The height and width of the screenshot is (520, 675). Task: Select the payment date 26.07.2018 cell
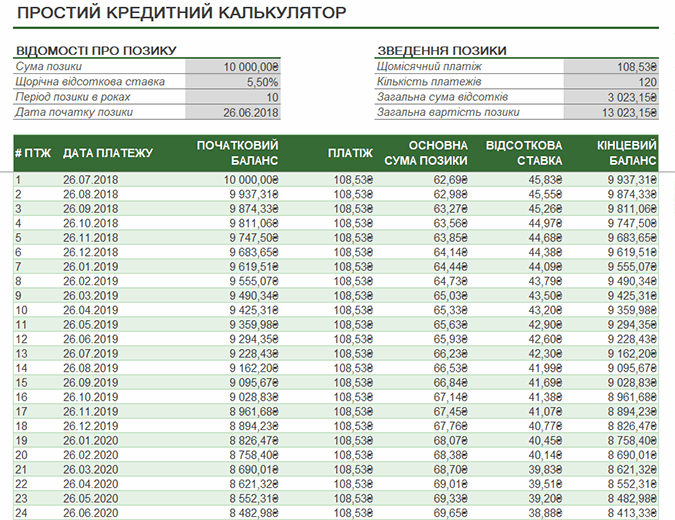click(90, 180)
